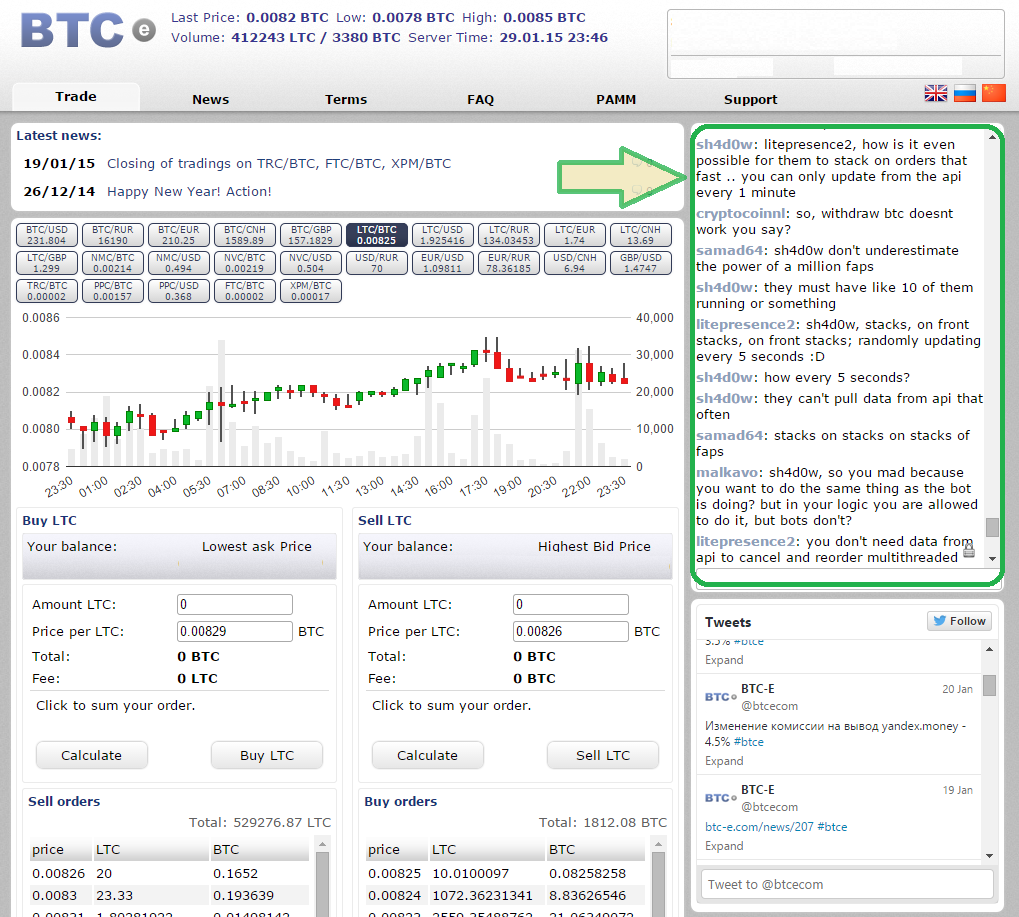Choose the BTC/GBP market
Screen dimensions: 1019x917
click(x=311, y=235)
